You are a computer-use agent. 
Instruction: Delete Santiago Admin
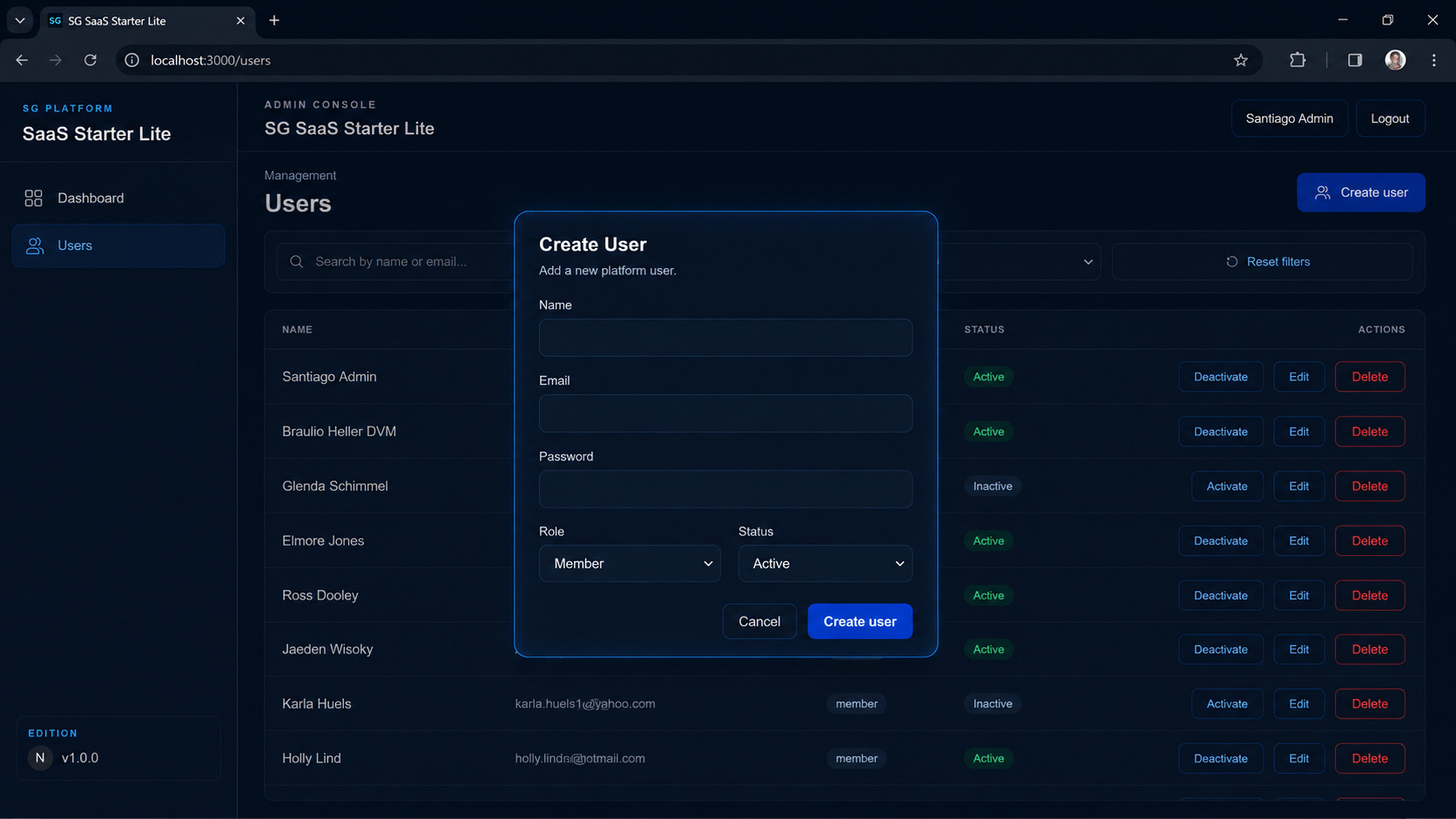pyautogui.click(x=1369, y=377)
